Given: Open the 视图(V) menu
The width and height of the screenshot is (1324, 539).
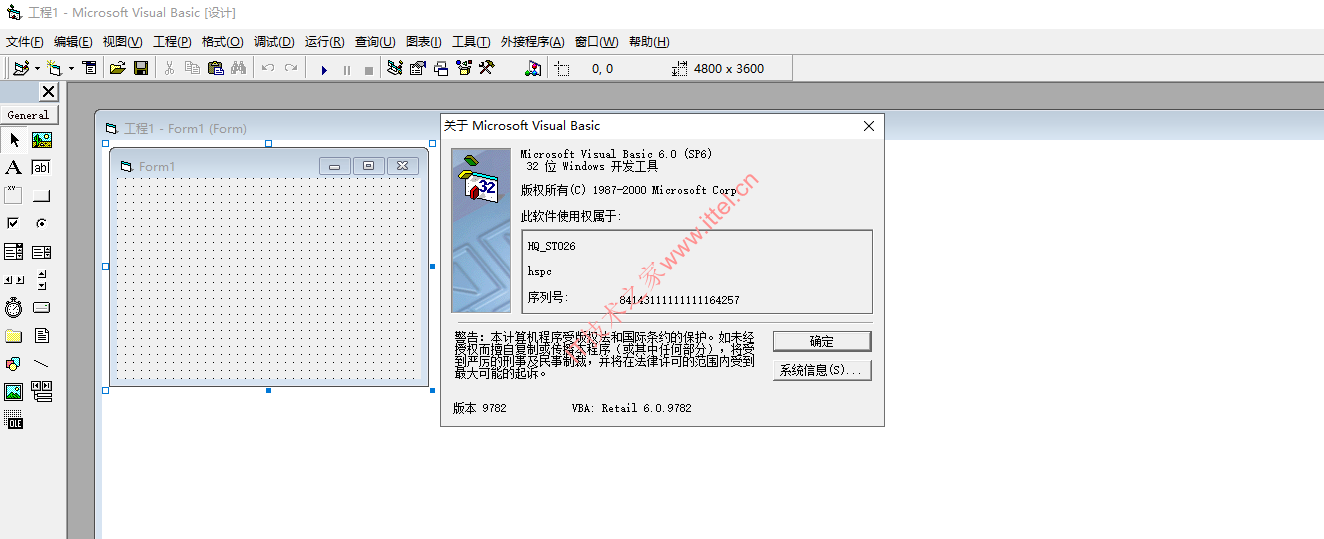Looking at the screenshot, I should [122, 42].
